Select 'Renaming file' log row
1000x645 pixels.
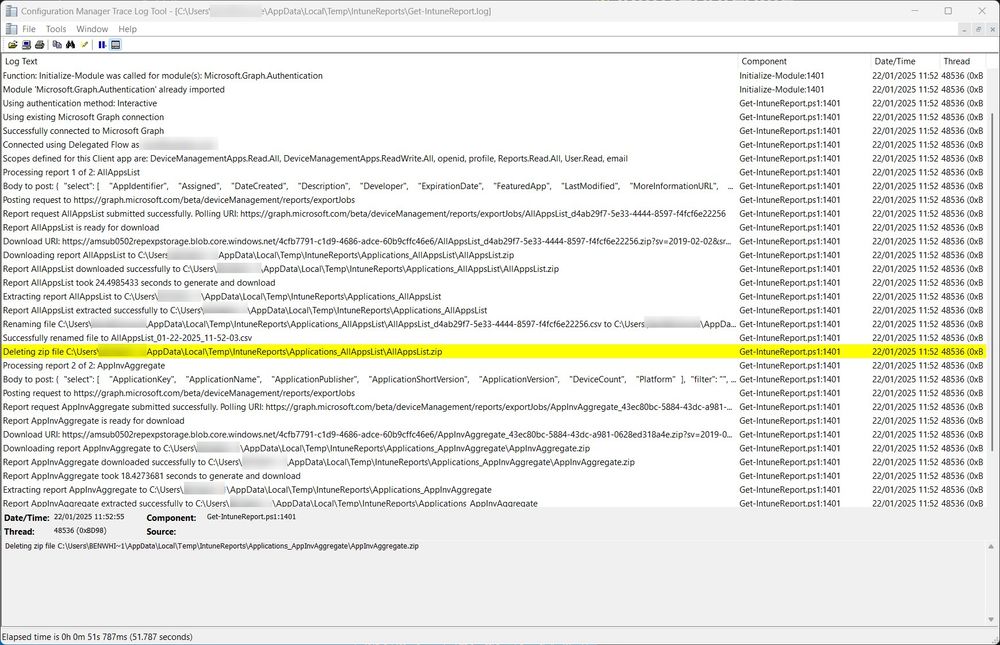(x=494, y=324)
